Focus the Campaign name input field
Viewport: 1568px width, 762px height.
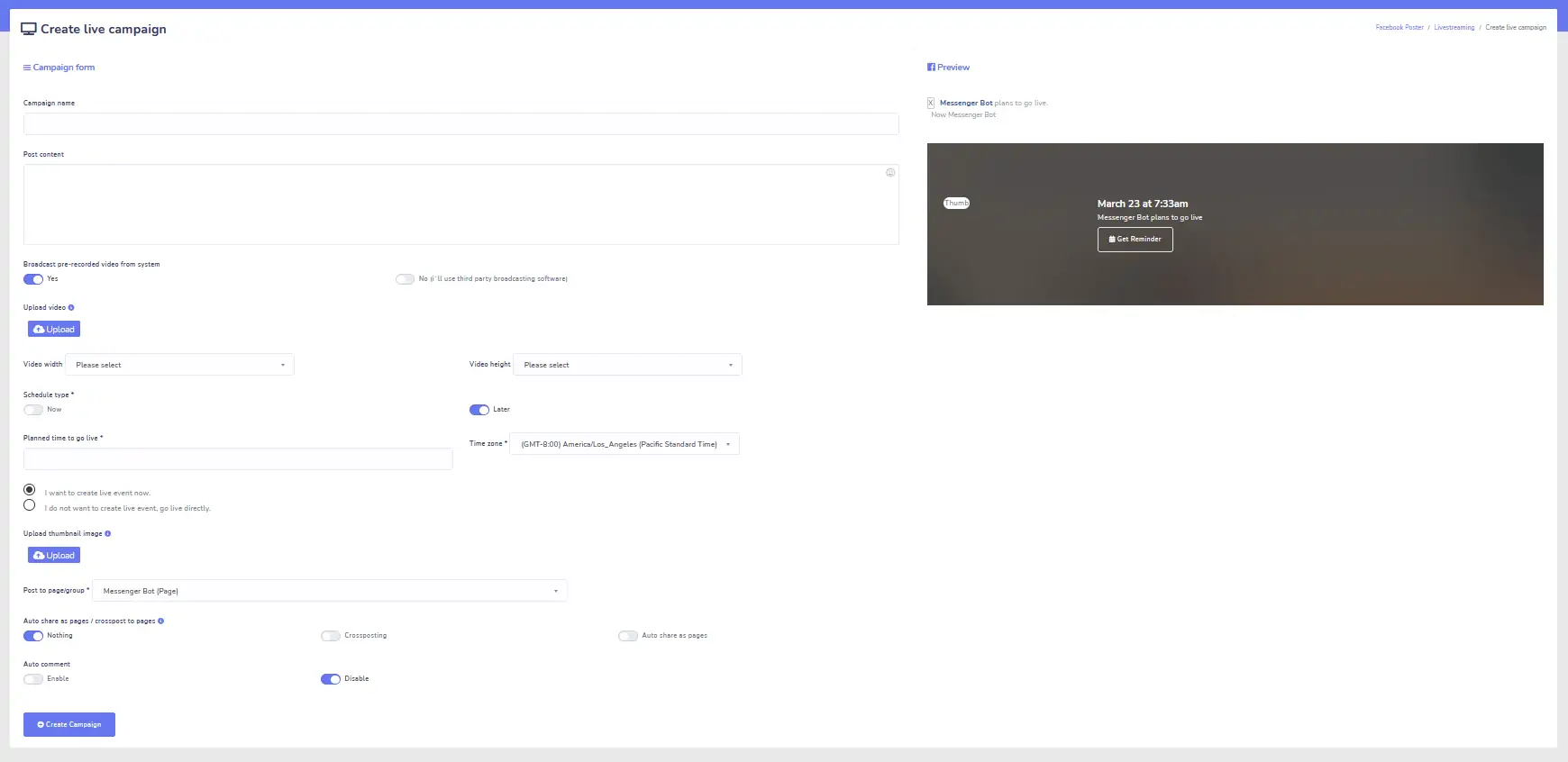[461, 124]
